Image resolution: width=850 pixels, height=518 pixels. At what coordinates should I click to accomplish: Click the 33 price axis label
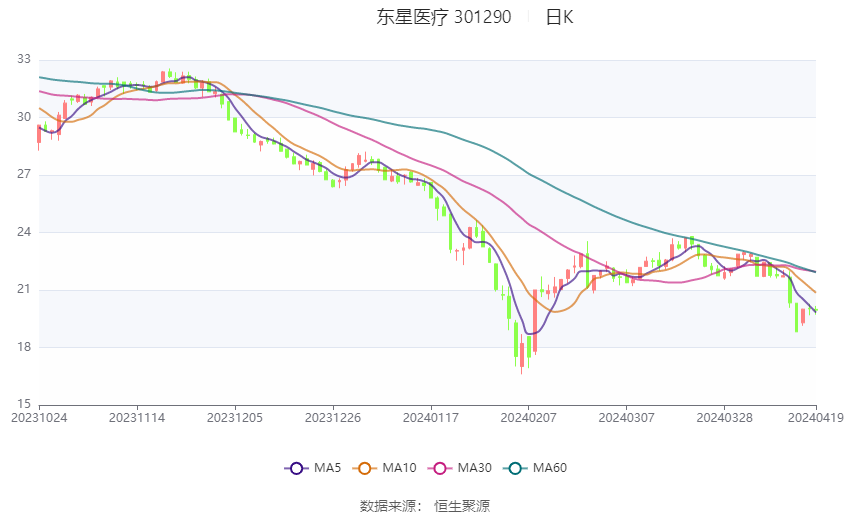click(x=24, y=59)
